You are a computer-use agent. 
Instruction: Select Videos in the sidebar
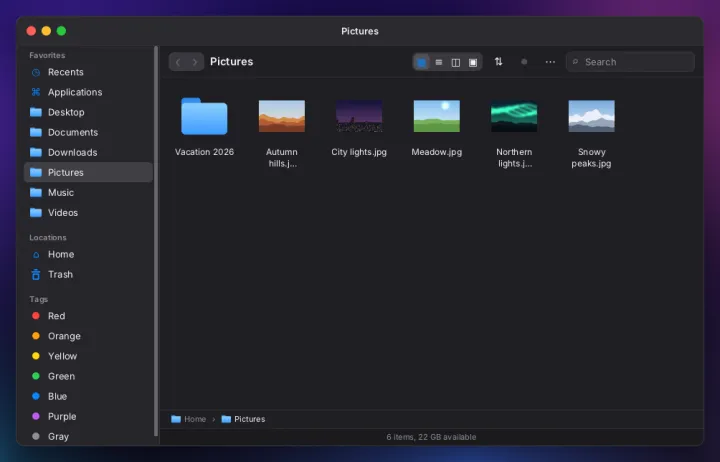tap(88, 213)
